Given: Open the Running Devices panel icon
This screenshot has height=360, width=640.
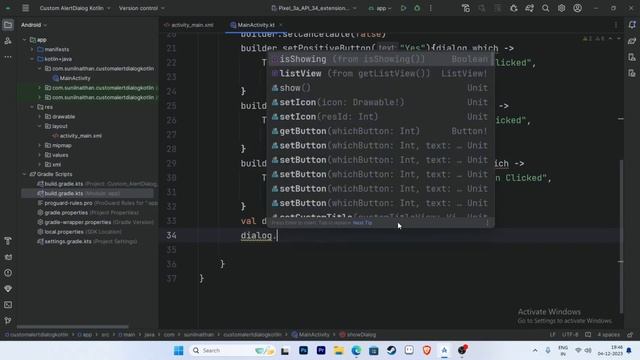Looking at the screenshot, I should (632, 73).
